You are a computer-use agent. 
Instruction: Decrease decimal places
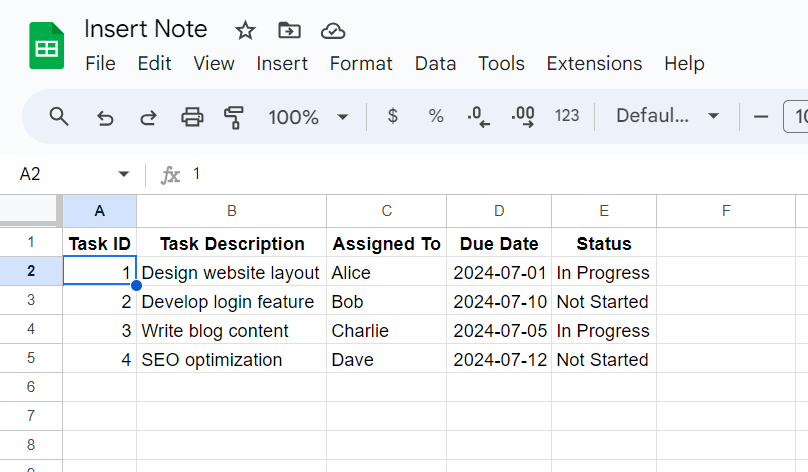click(479, 117)
